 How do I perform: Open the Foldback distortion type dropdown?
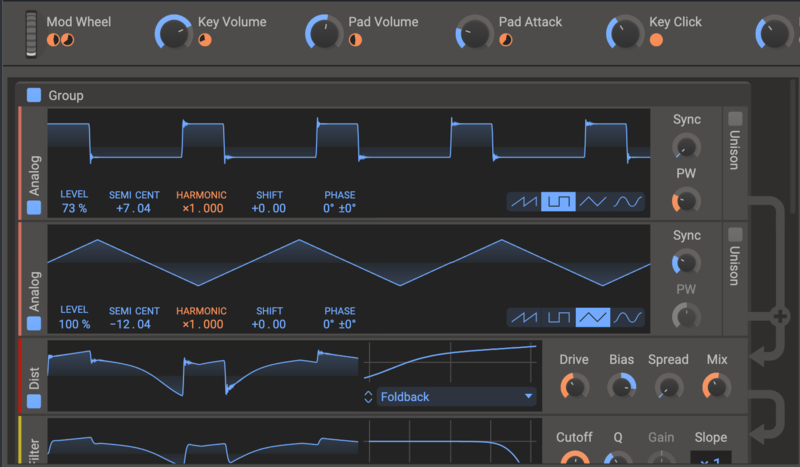455,397
